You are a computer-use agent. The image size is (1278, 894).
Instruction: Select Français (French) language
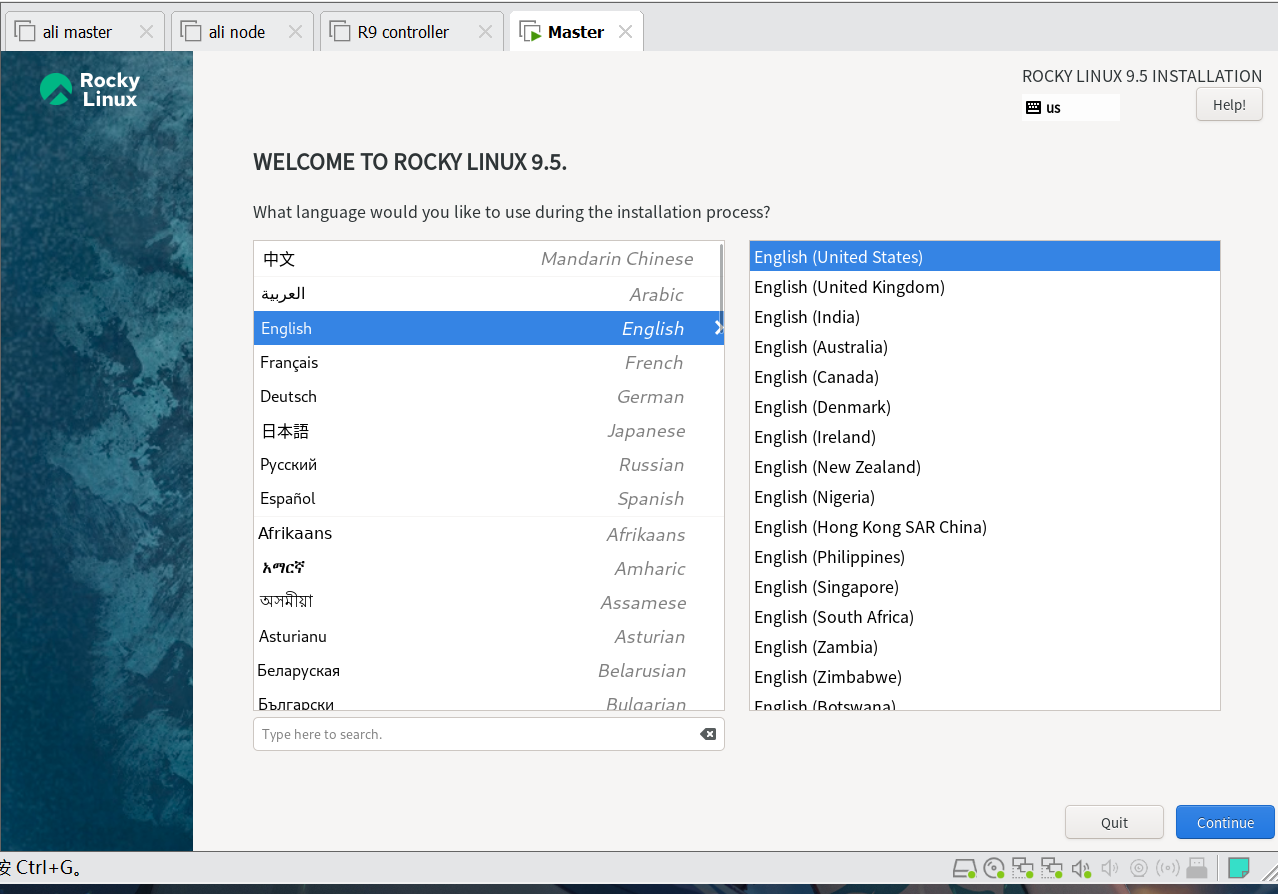[488, 362]
